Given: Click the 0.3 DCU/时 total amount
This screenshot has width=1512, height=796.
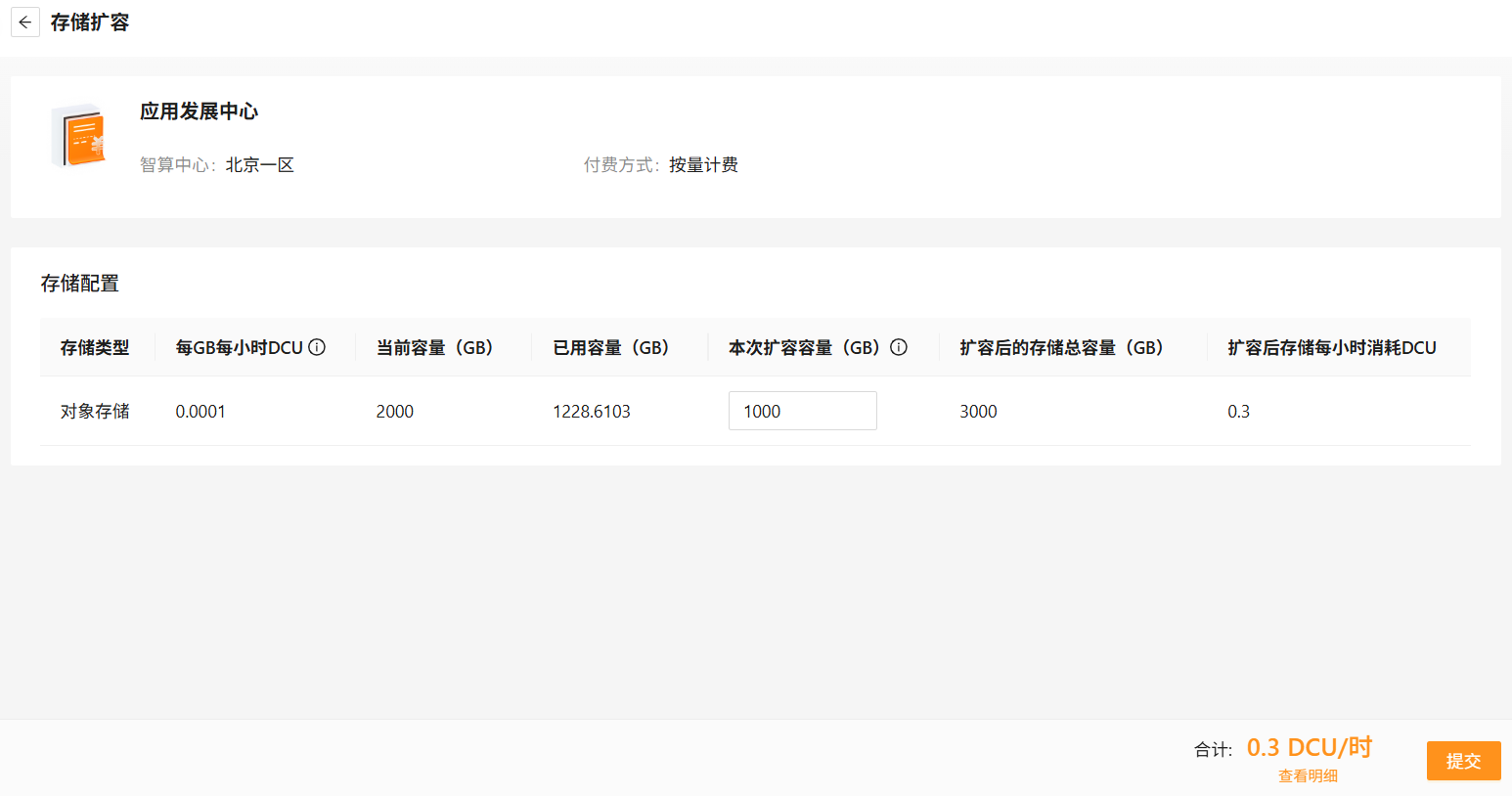Looking at the screenshot, I should click(x=1310, y=748).
